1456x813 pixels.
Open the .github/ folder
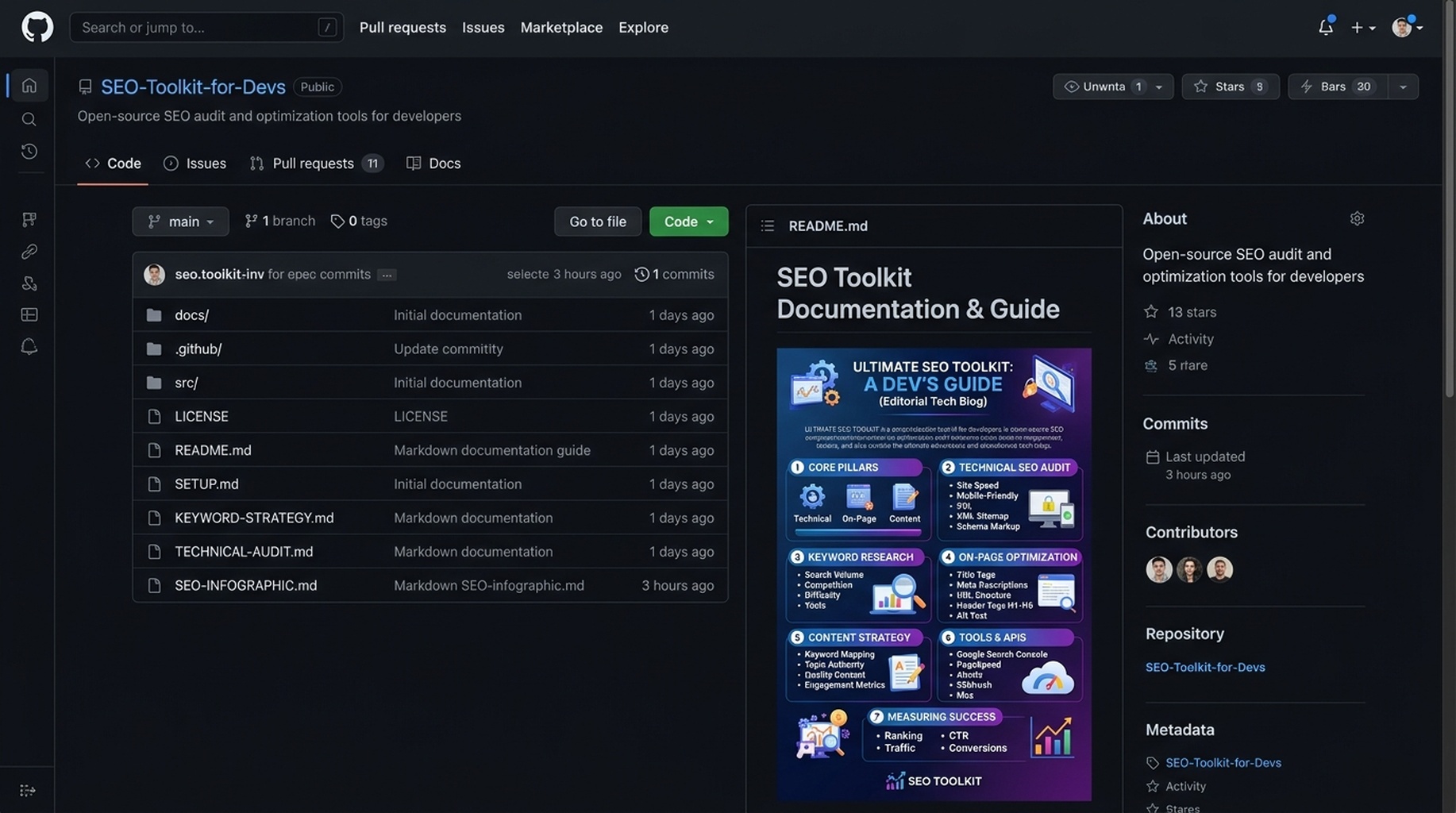[x=198, y=349]
